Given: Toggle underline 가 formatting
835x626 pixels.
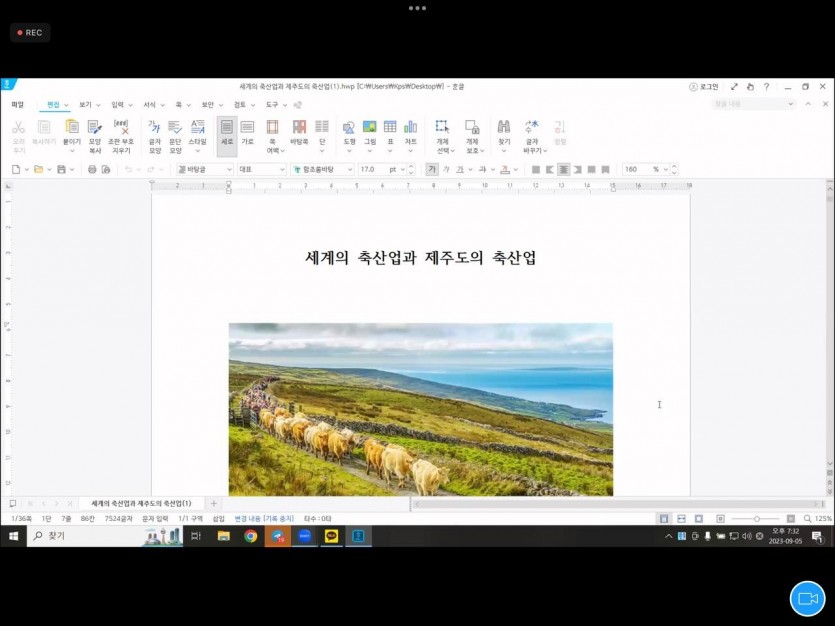Looking at the screenshot, I should pos(460,169).
